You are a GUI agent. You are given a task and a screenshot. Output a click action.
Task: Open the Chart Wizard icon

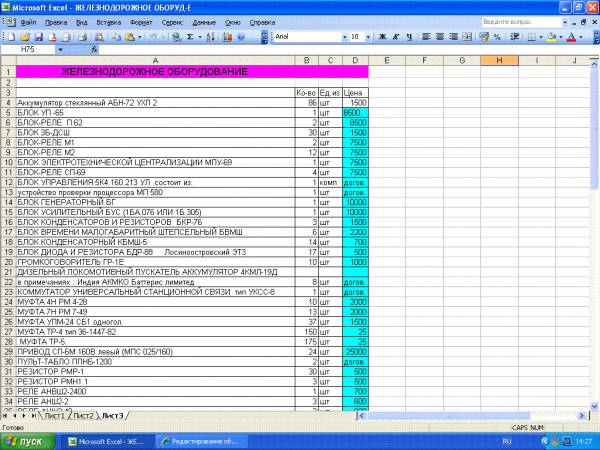tap(230, 36)
